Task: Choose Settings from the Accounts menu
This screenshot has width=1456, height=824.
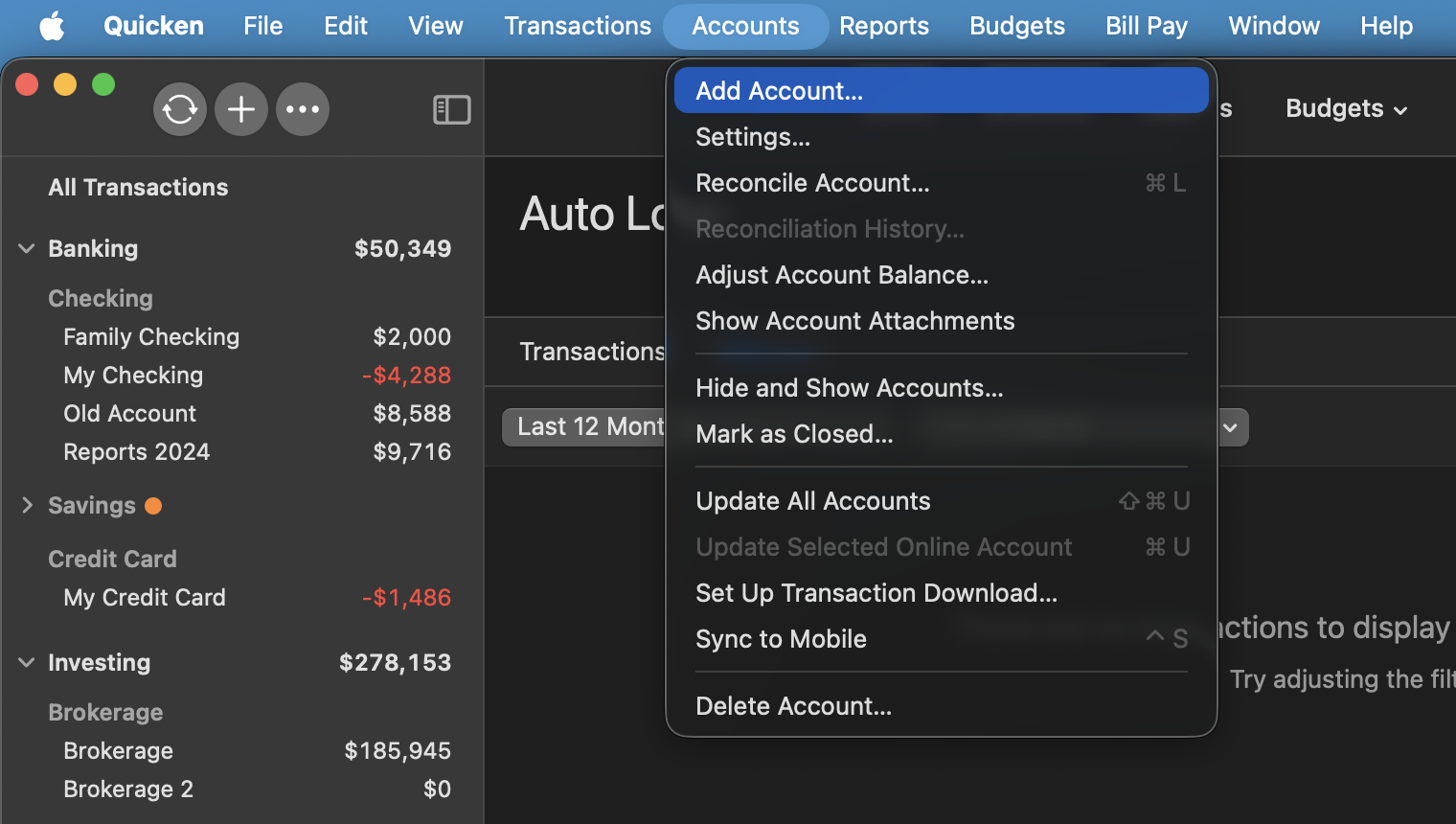Action: 753,136
